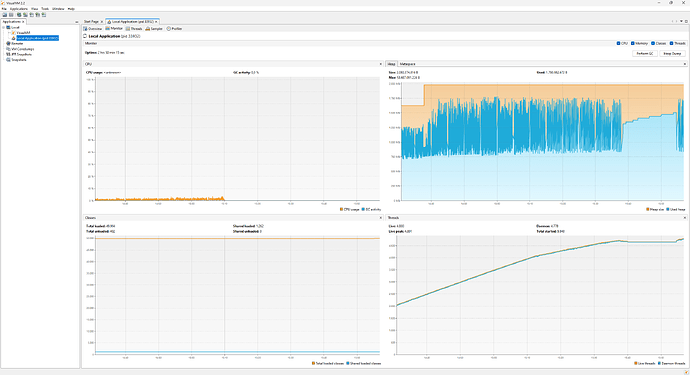Click the Heap Dump button
The height and width of the screenshot is (375, 690).
pyautogui.click(x=672, y=53)
